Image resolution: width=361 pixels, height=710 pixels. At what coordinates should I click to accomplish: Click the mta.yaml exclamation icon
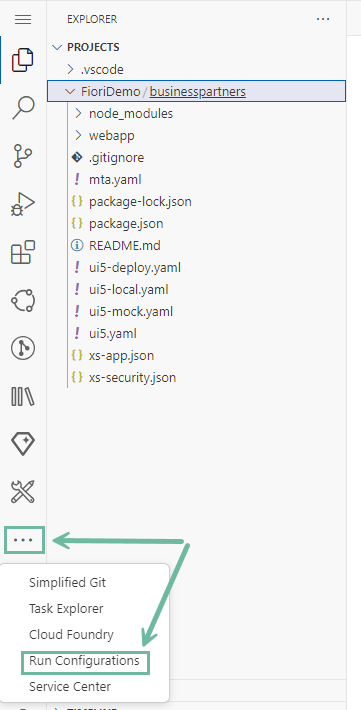[x=77, y=179]
